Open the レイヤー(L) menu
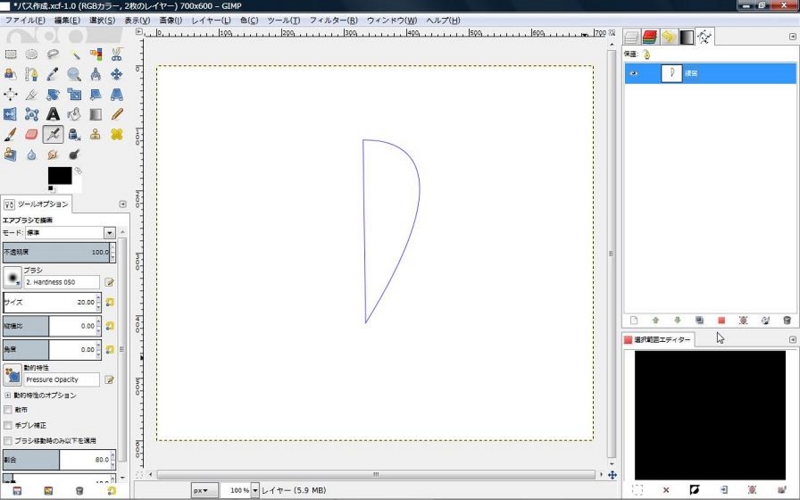Image resolution: width=800 pixels, height=500 pixels. (x=211, y=20)
